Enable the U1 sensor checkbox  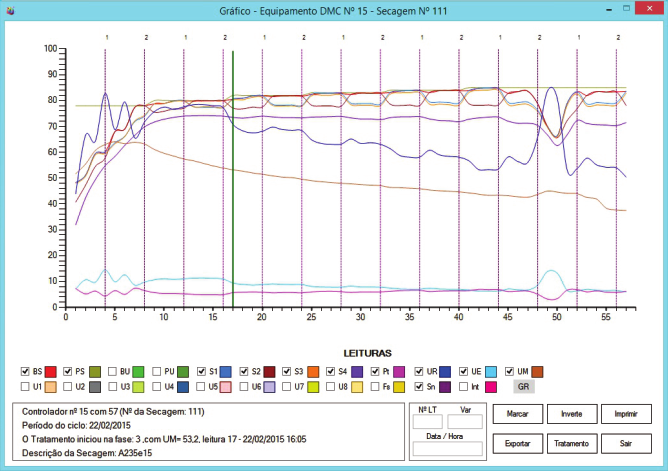25,385
